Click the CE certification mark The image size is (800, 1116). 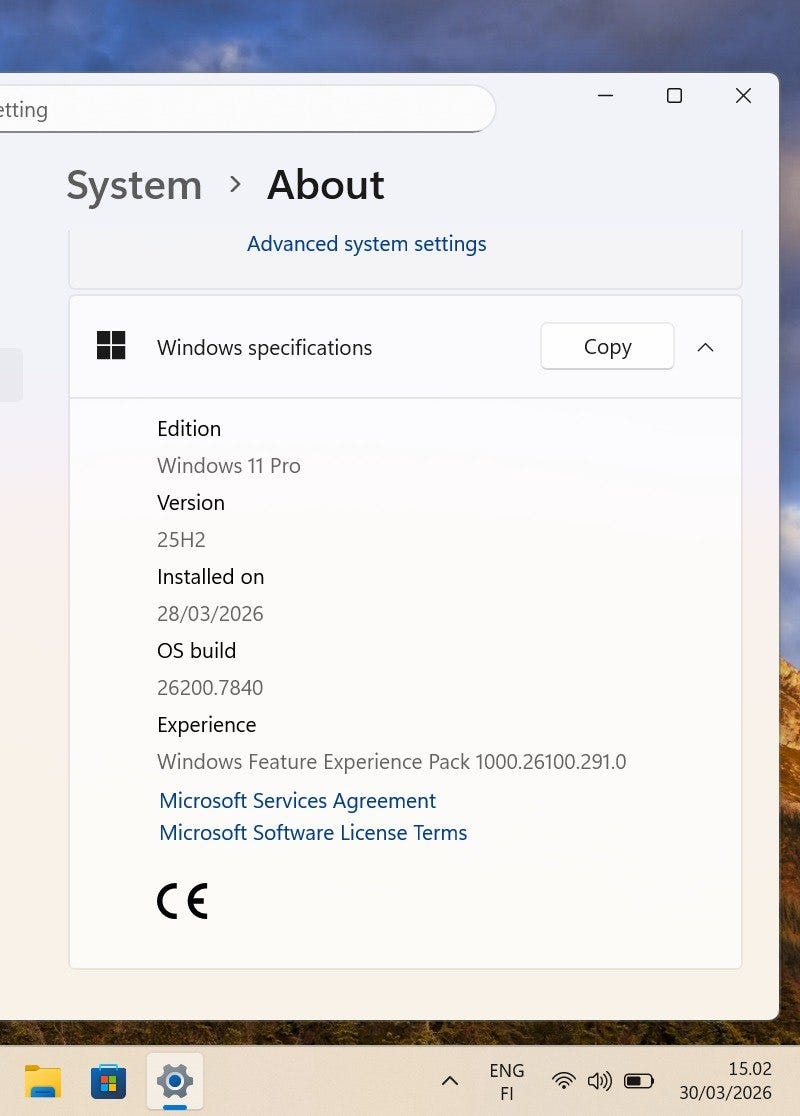point(182,901)
